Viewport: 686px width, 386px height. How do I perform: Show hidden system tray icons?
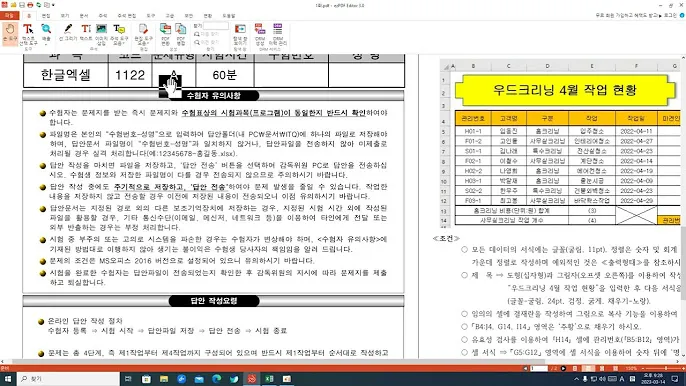point(577,379)
